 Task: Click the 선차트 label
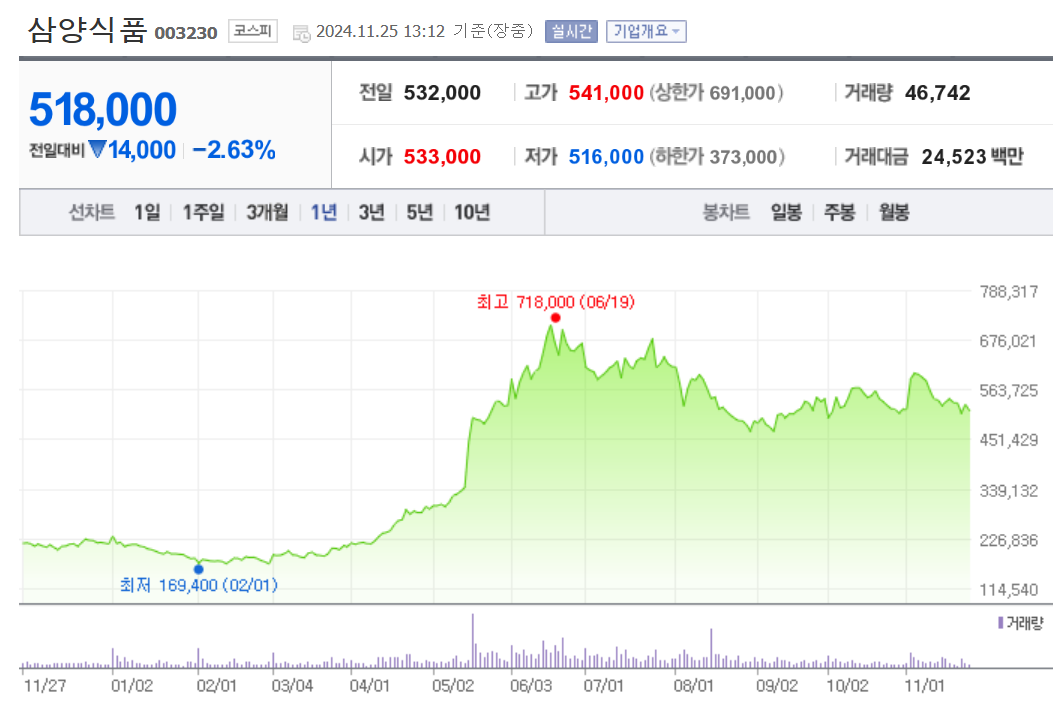(92, 212)
